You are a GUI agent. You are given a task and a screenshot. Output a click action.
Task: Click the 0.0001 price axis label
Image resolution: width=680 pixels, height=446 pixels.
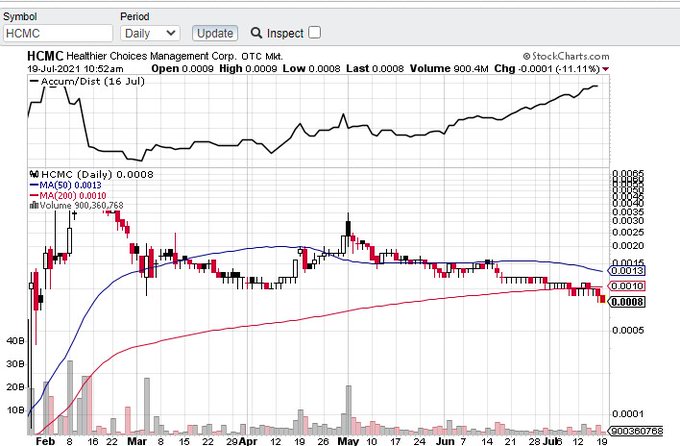coord(628,414)
